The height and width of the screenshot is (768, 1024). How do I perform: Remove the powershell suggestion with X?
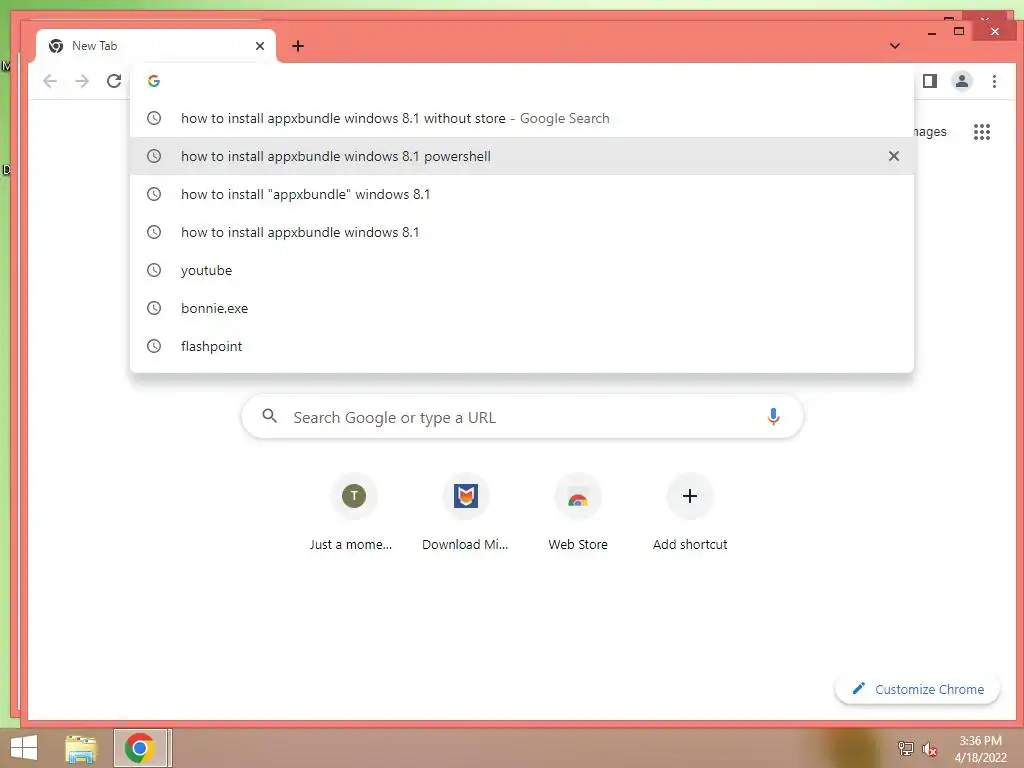click(x=893, y=156)
